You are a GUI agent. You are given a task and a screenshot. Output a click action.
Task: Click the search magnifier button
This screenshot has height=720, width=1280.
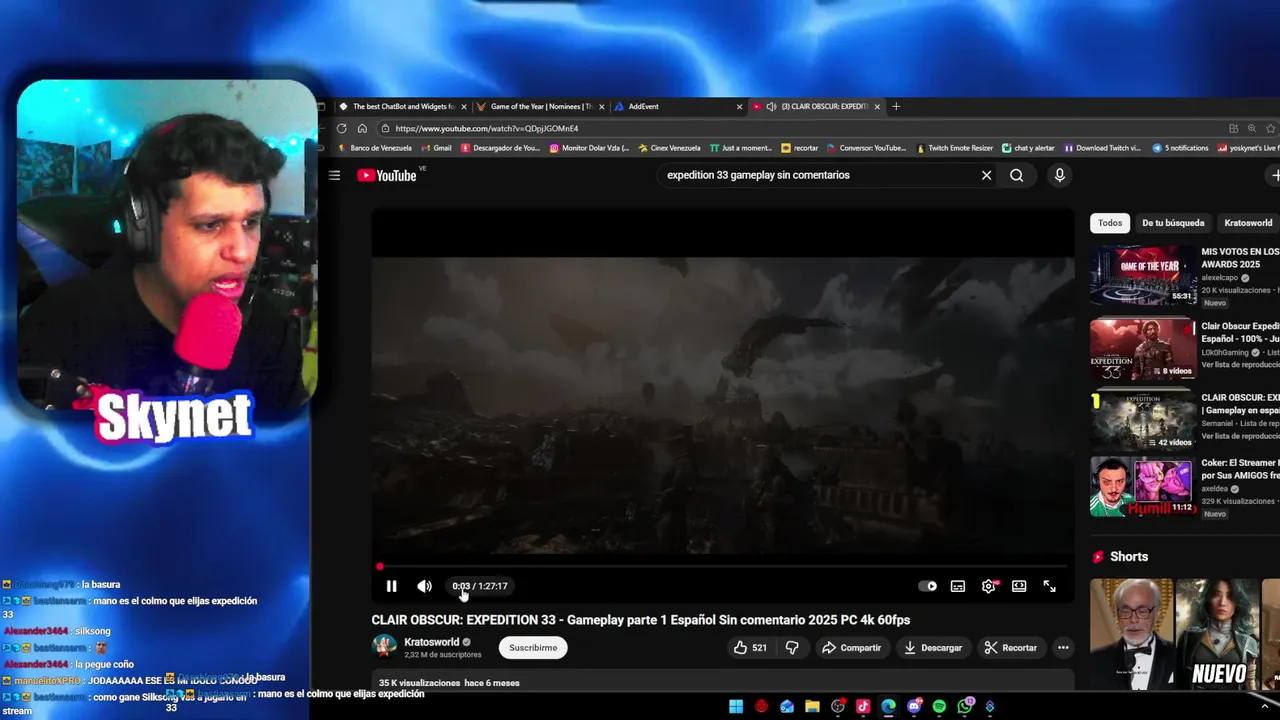[1016, 175]
